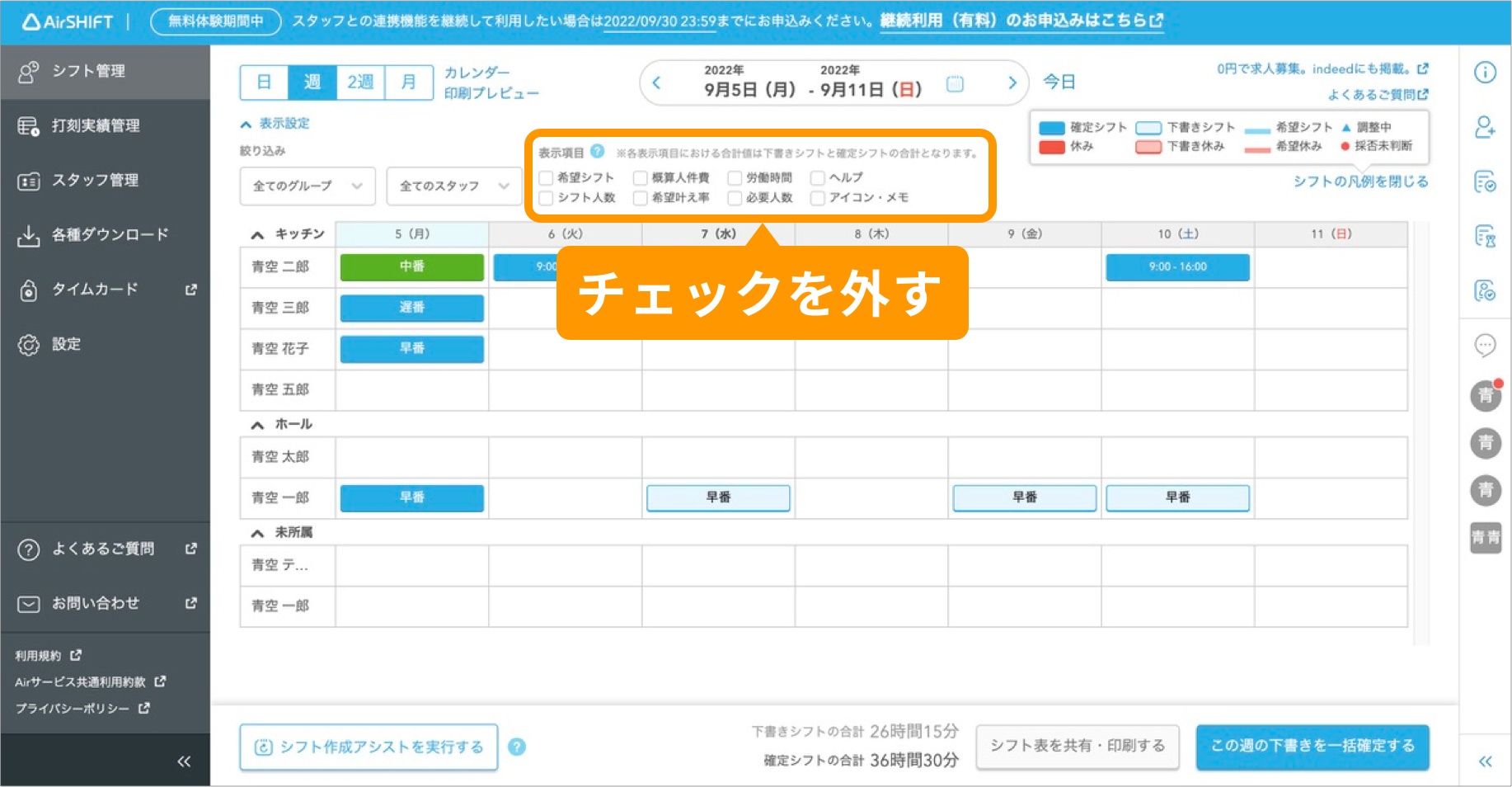This screenshot has width=1512, height=787.
Task: Switch to the 2週 view tab
Action: pyautogui.click(x=360, y=82)
